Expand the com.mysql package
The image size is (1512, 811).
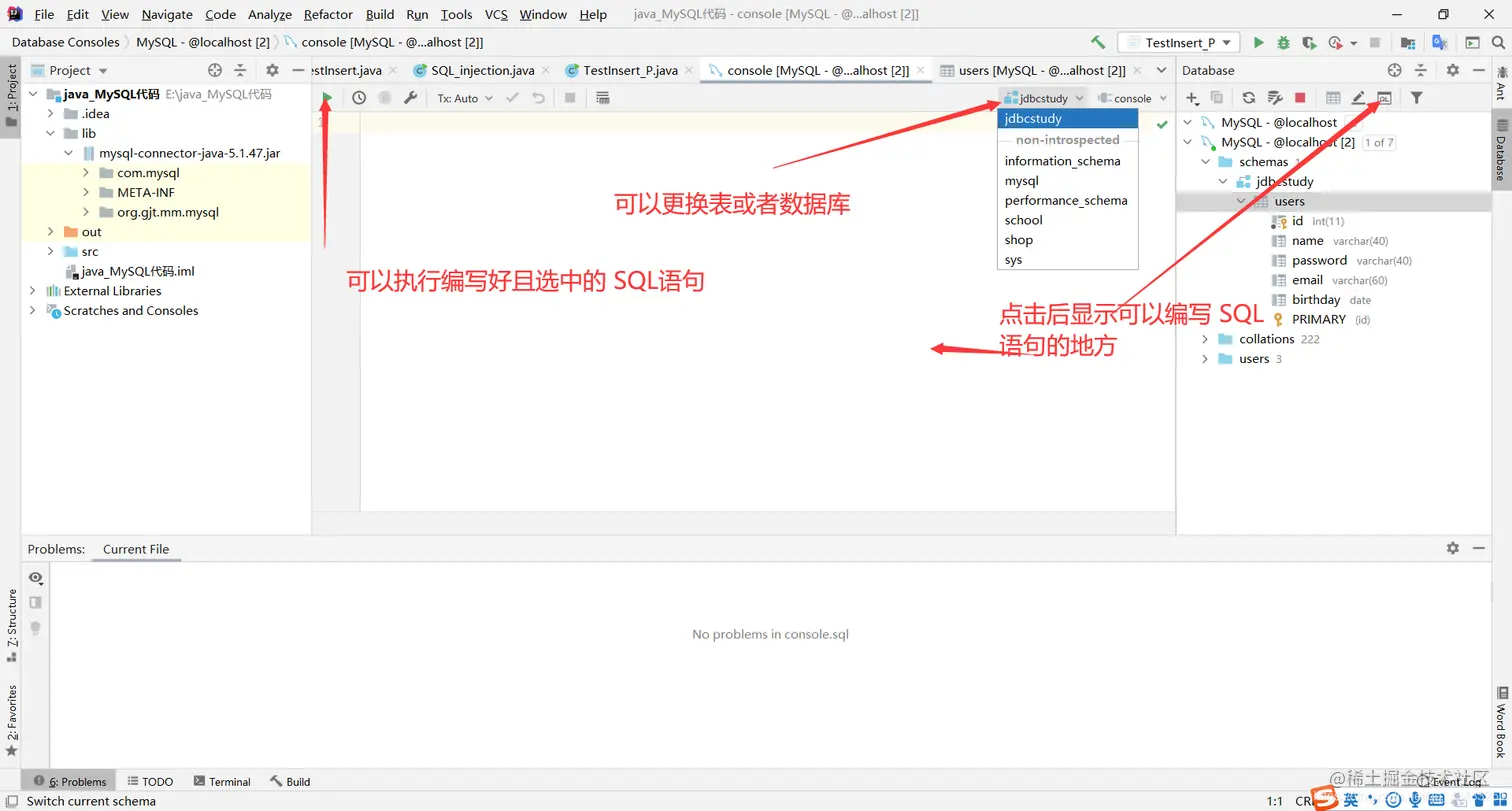pos(86,173)
